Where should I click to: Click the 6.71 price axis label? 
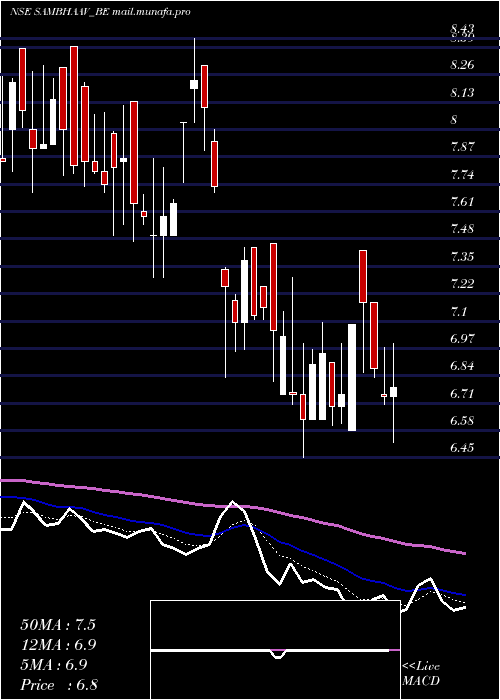[x=462, y=393]
